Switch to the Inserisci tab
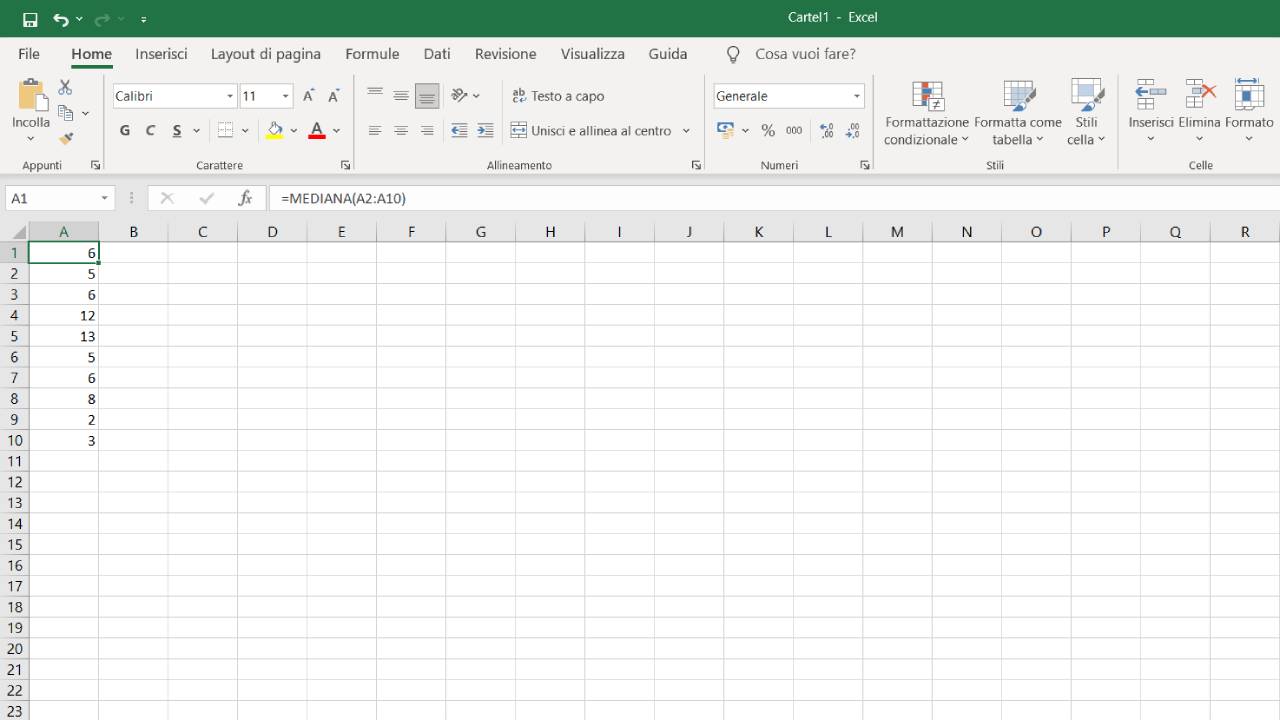The height and width of the screenshot is (720, 1280). (161, 54)
